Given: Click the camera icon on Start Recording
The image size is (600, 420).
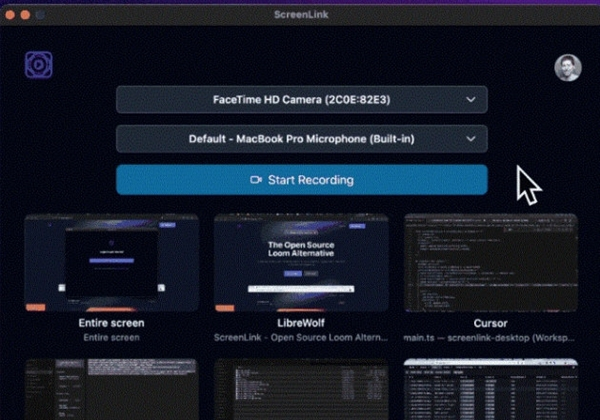Looking at the screenshot, I should [x=256, y=180].
